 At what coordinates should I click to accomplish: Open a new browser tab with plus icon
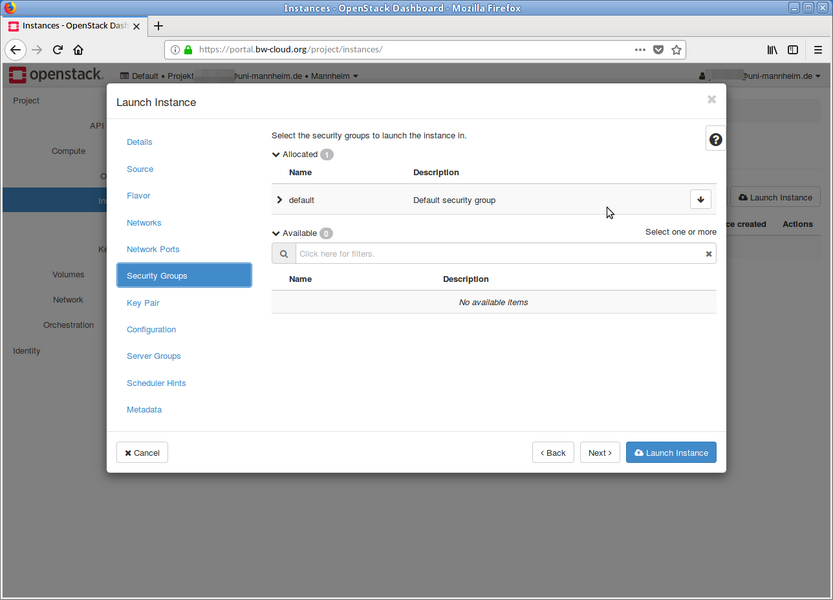point(158,27)
